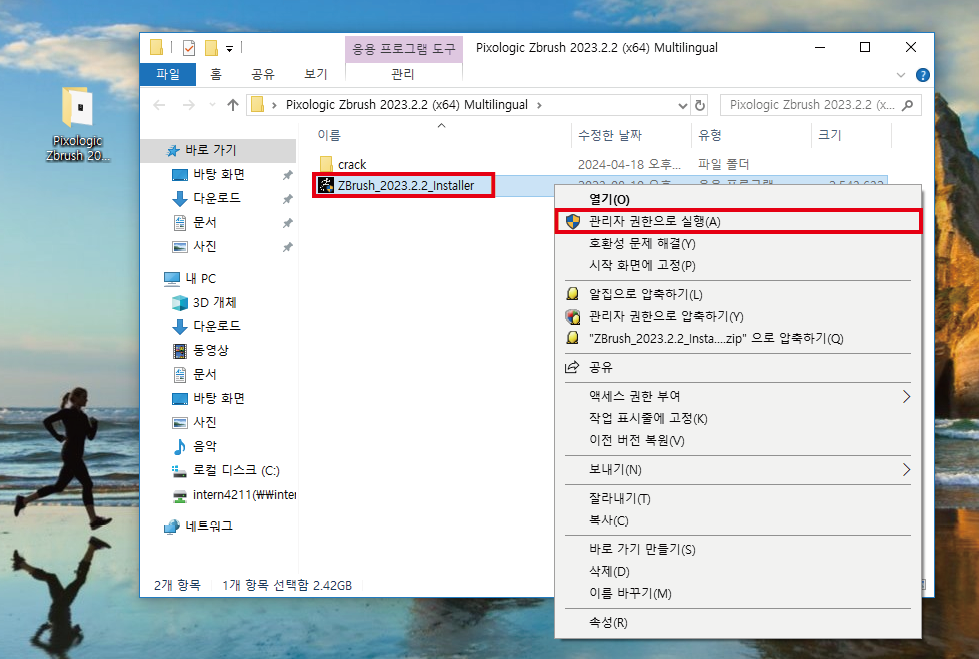
Task: Expand the ribbon with the chevron
Action: (x=900, y=75)
